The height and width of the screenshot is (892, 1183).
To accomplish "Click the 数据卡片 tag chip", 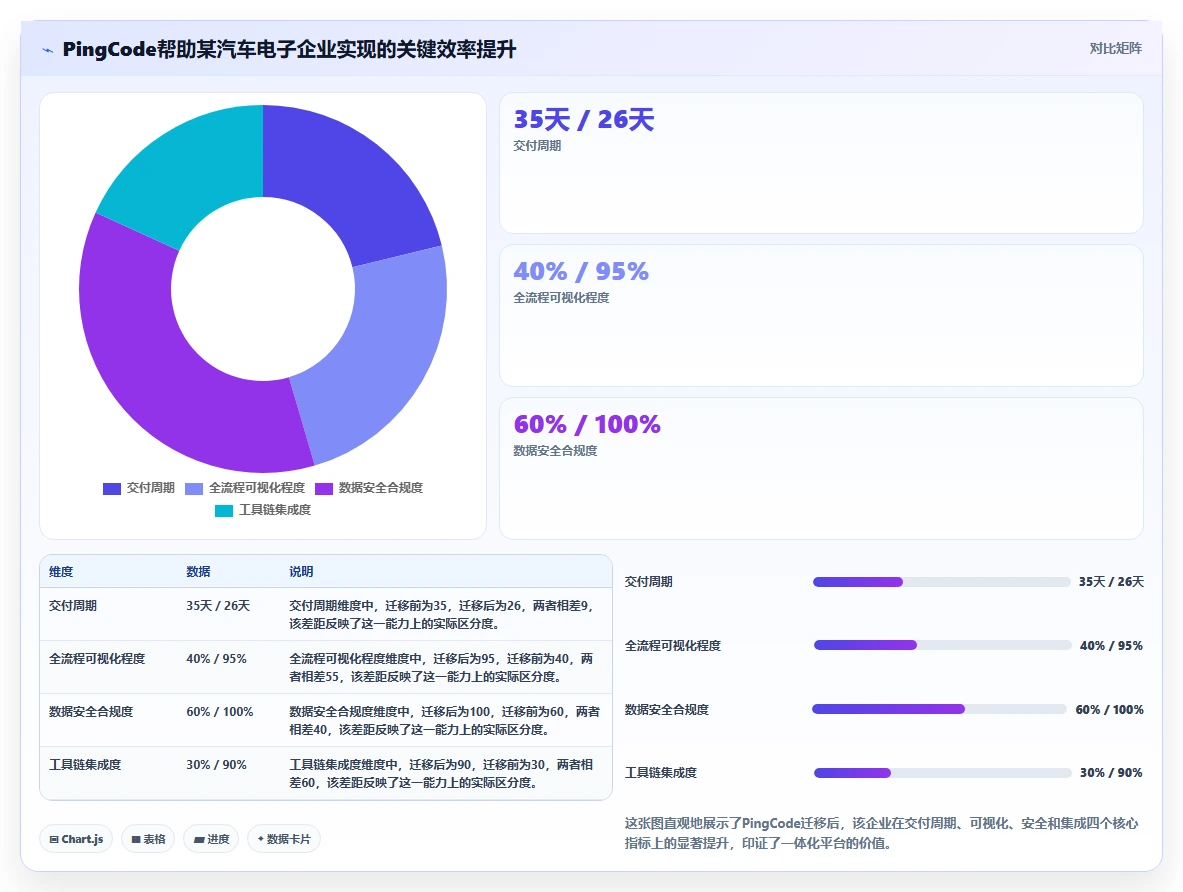I will click(284, 839).
